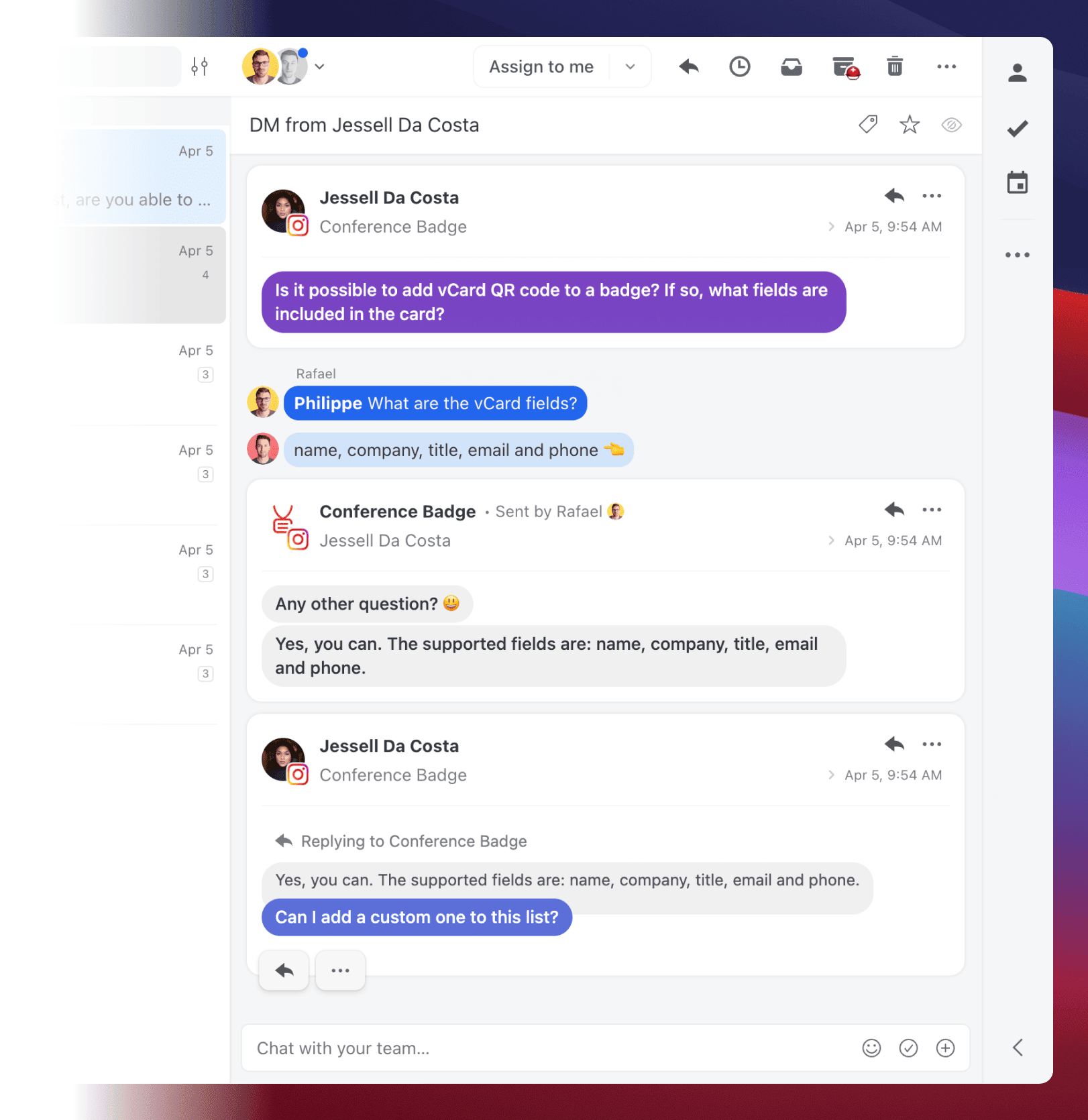Open the emoji picker in team chat
The image size is (1088, 1120).
[x=871, y=1048]
